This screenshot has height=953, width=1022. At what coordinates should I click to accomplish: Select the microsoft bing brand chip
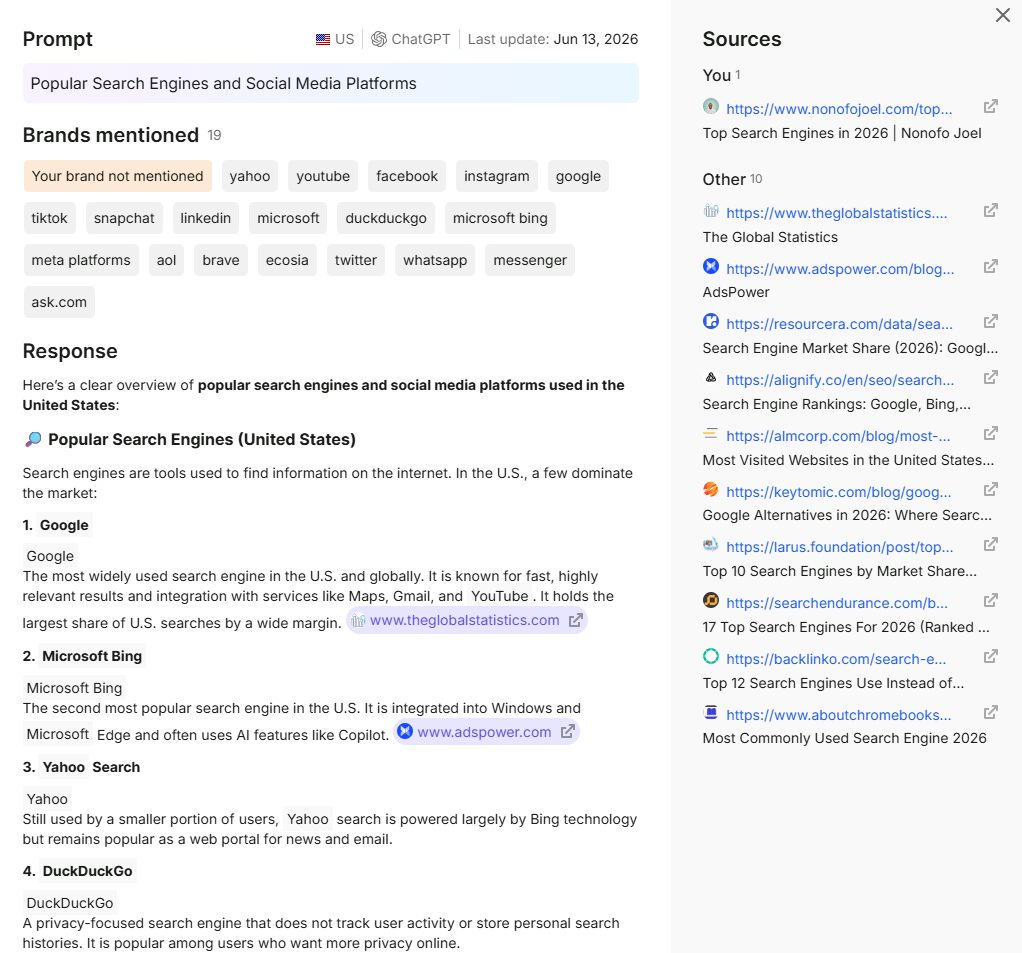(x=500, y=218)
